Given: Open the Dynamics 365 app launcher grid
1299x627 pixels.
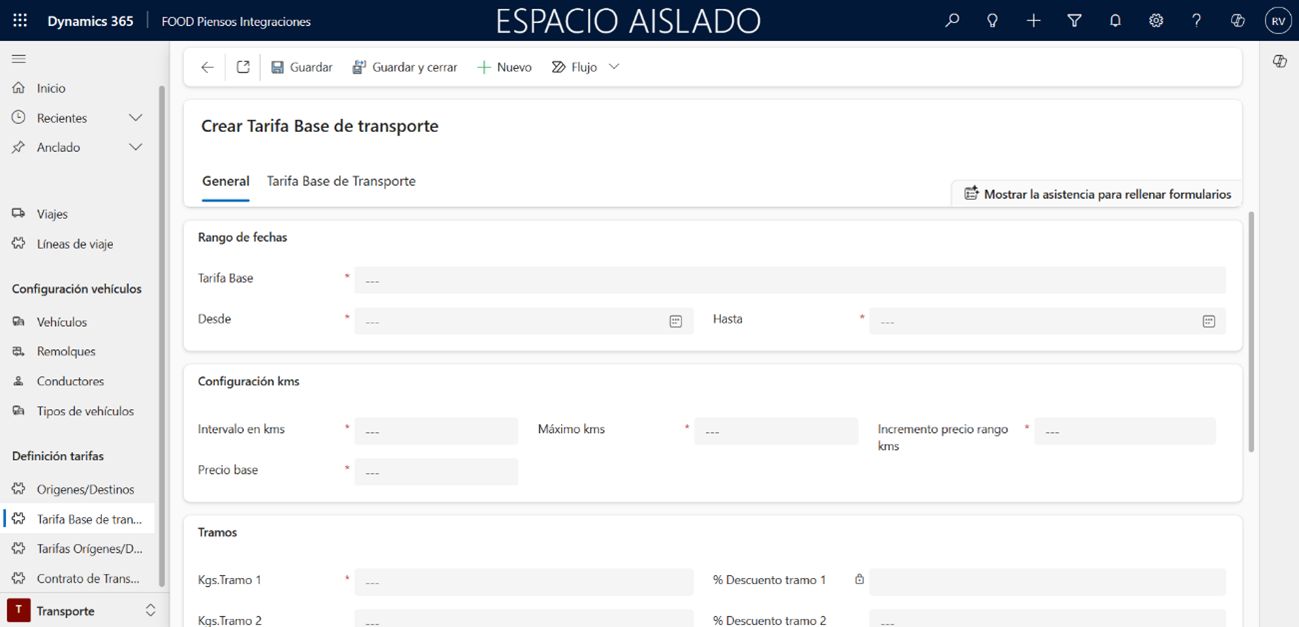Looking at the screenshot, I should pos(20,20).
